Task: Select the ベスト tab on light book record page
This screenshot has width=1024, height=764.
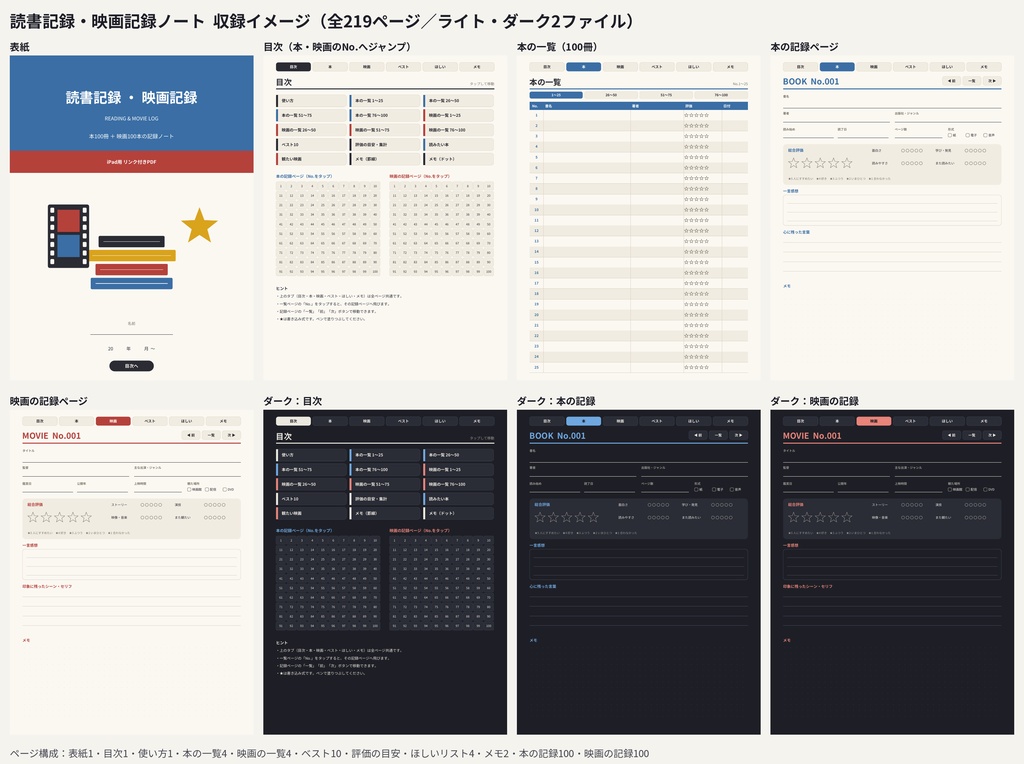Action: click(910, 67)
